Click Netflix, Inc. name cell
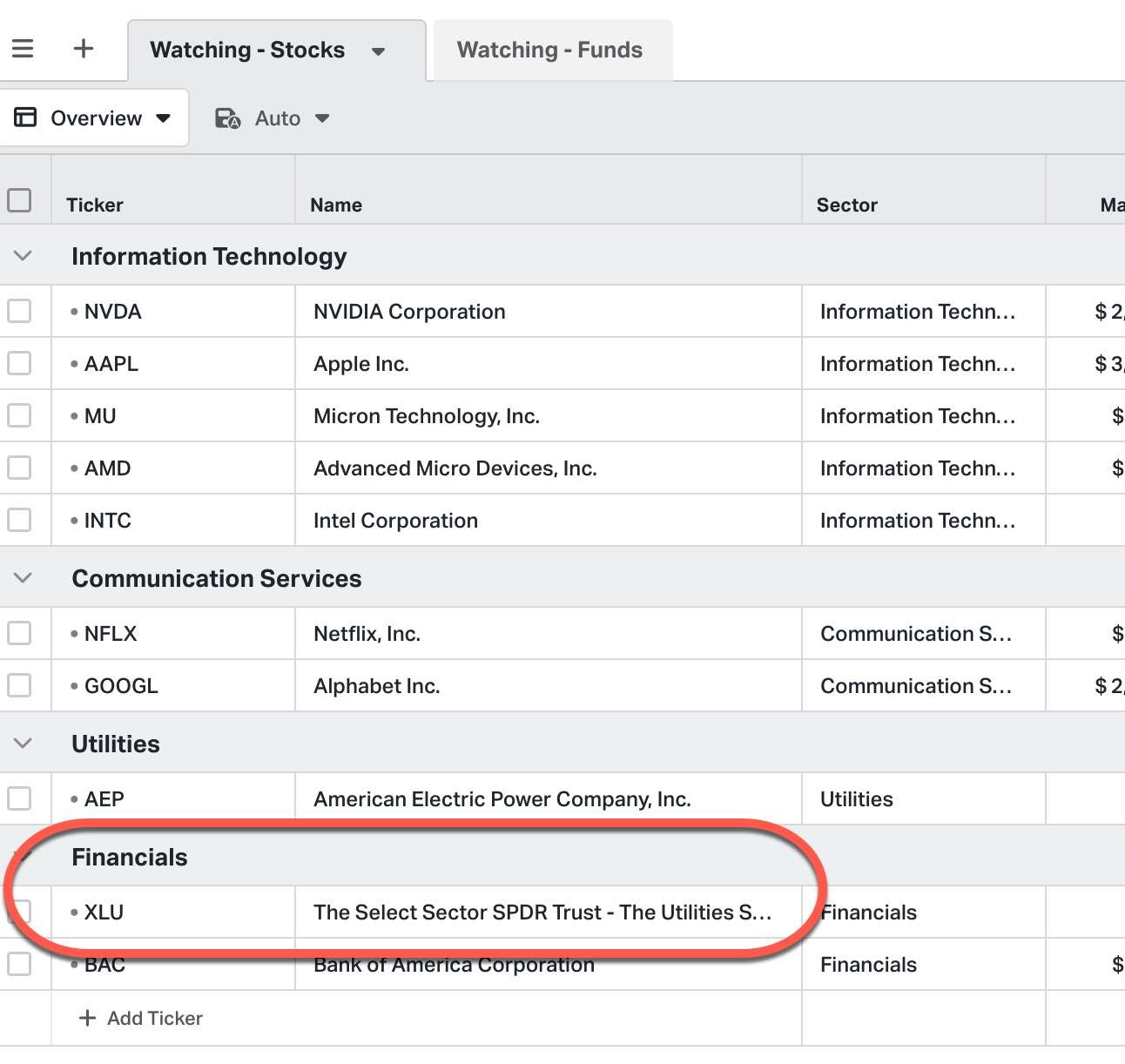 pyautogui.click(x=549, y=634)
